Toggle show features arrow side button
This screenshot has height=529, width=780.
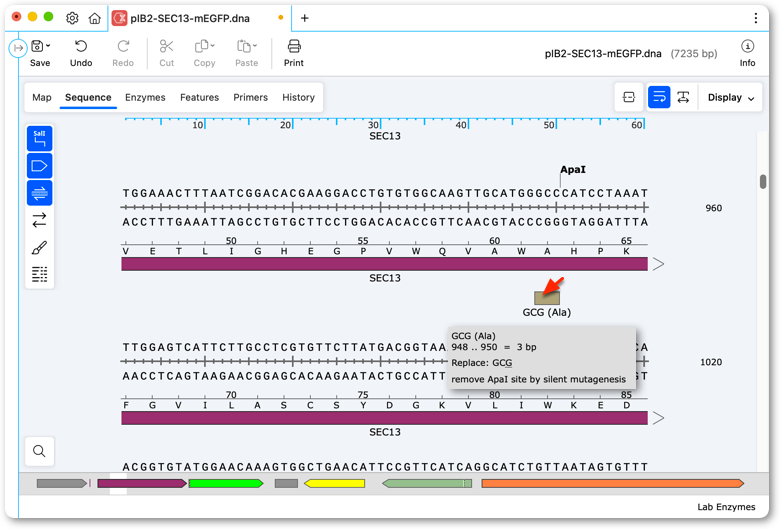[39, 166]
